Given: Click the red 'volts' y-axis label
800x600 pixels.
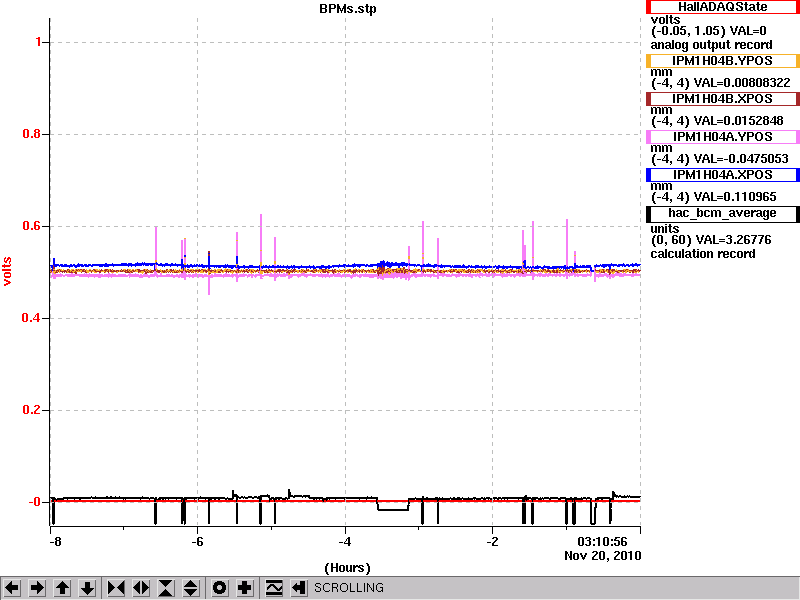Looking at the screenshot, I should [7, 271].
